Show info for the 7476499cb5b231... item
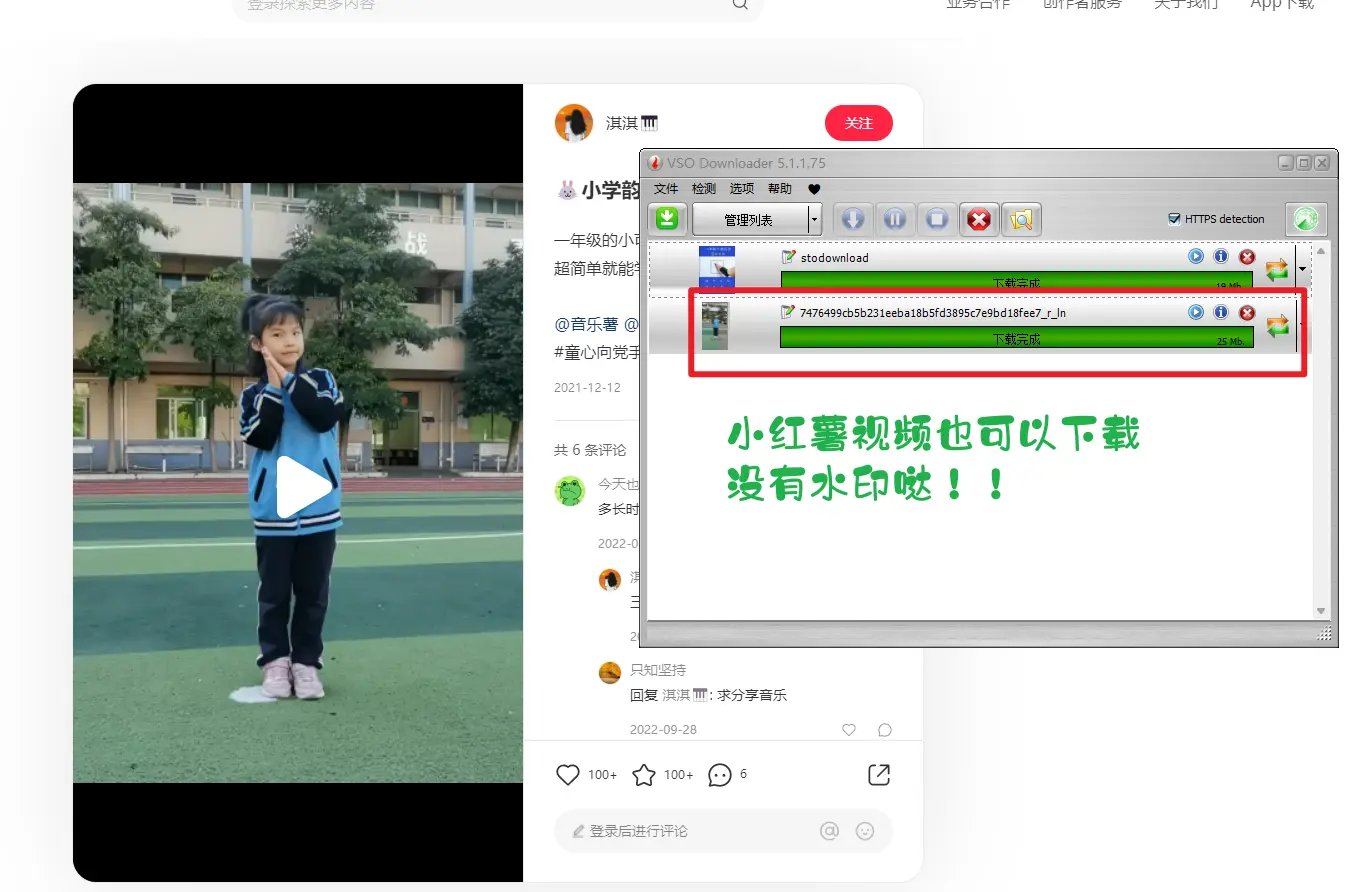 tap(1221, 313)
